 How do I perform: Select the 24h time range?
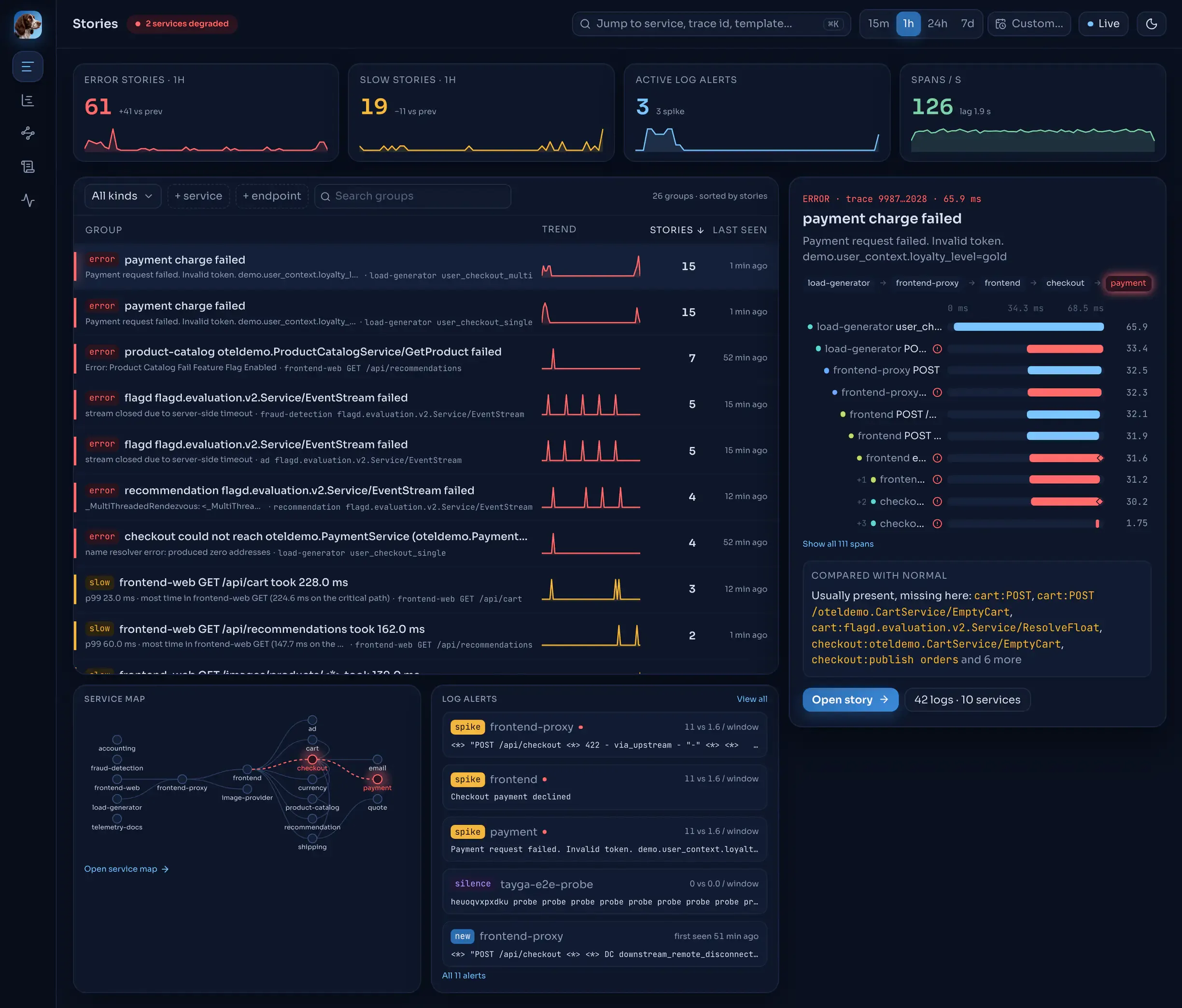coord(937,24)
